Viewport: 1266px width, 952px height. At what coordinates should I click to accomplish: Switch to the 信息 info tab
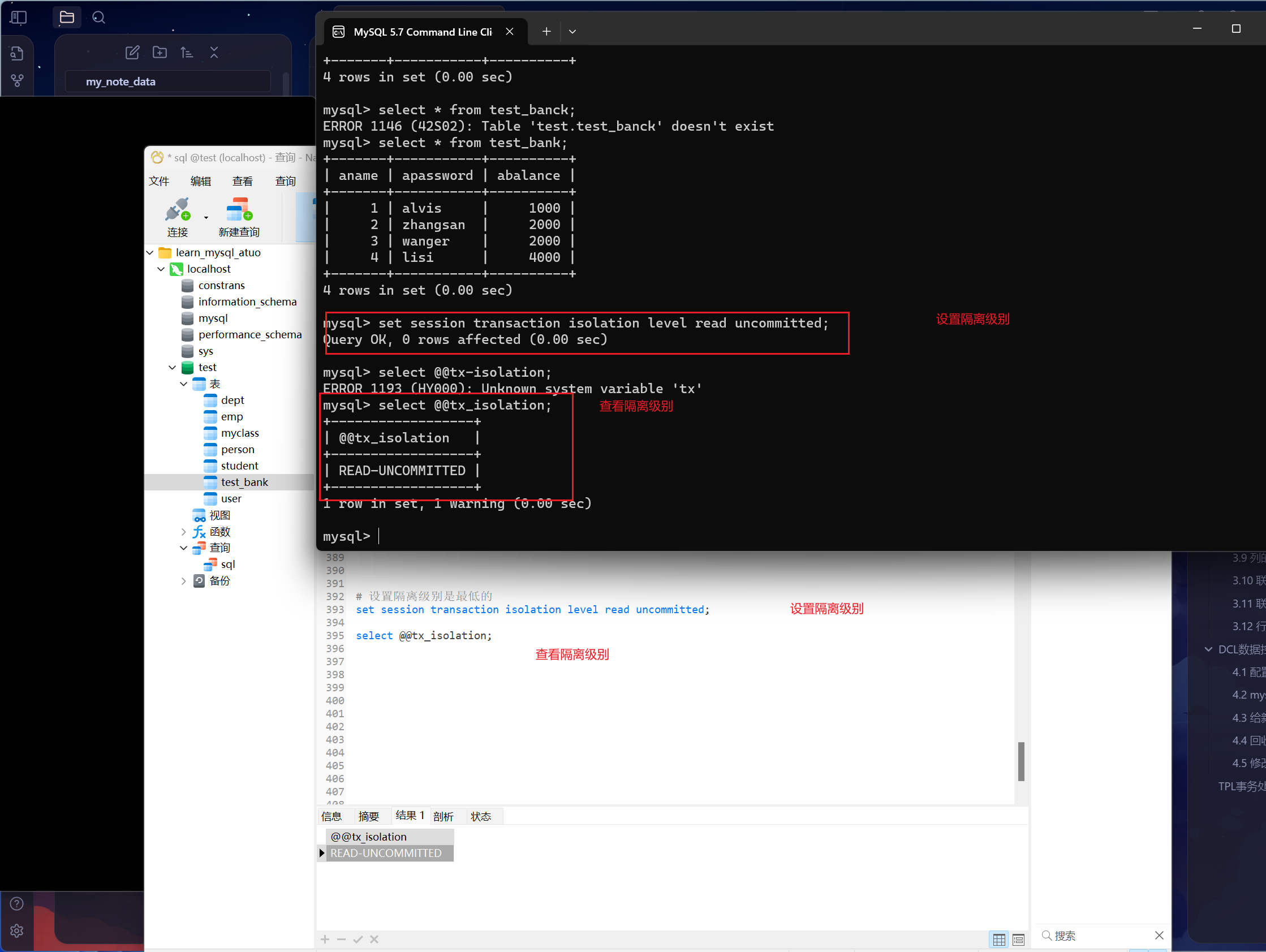(x=331, y=816)
